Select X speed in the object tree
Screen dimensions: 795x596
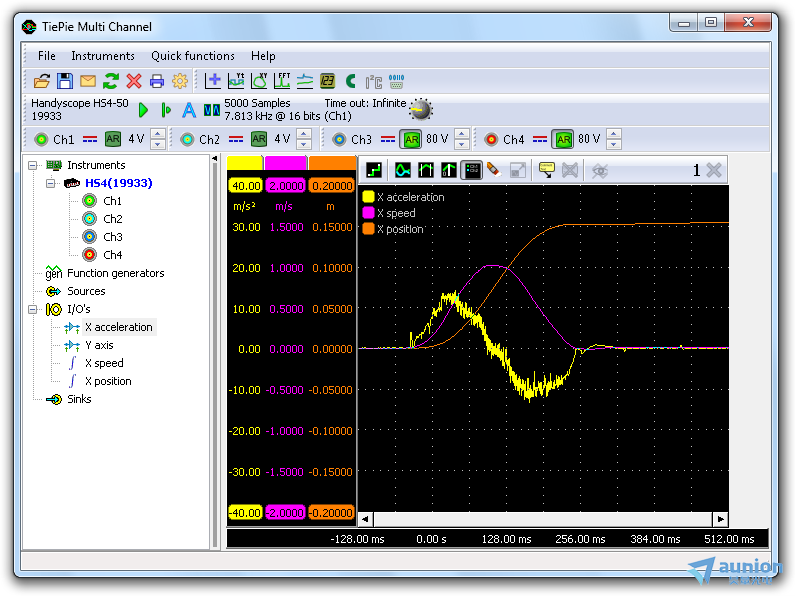click(104, 363)
